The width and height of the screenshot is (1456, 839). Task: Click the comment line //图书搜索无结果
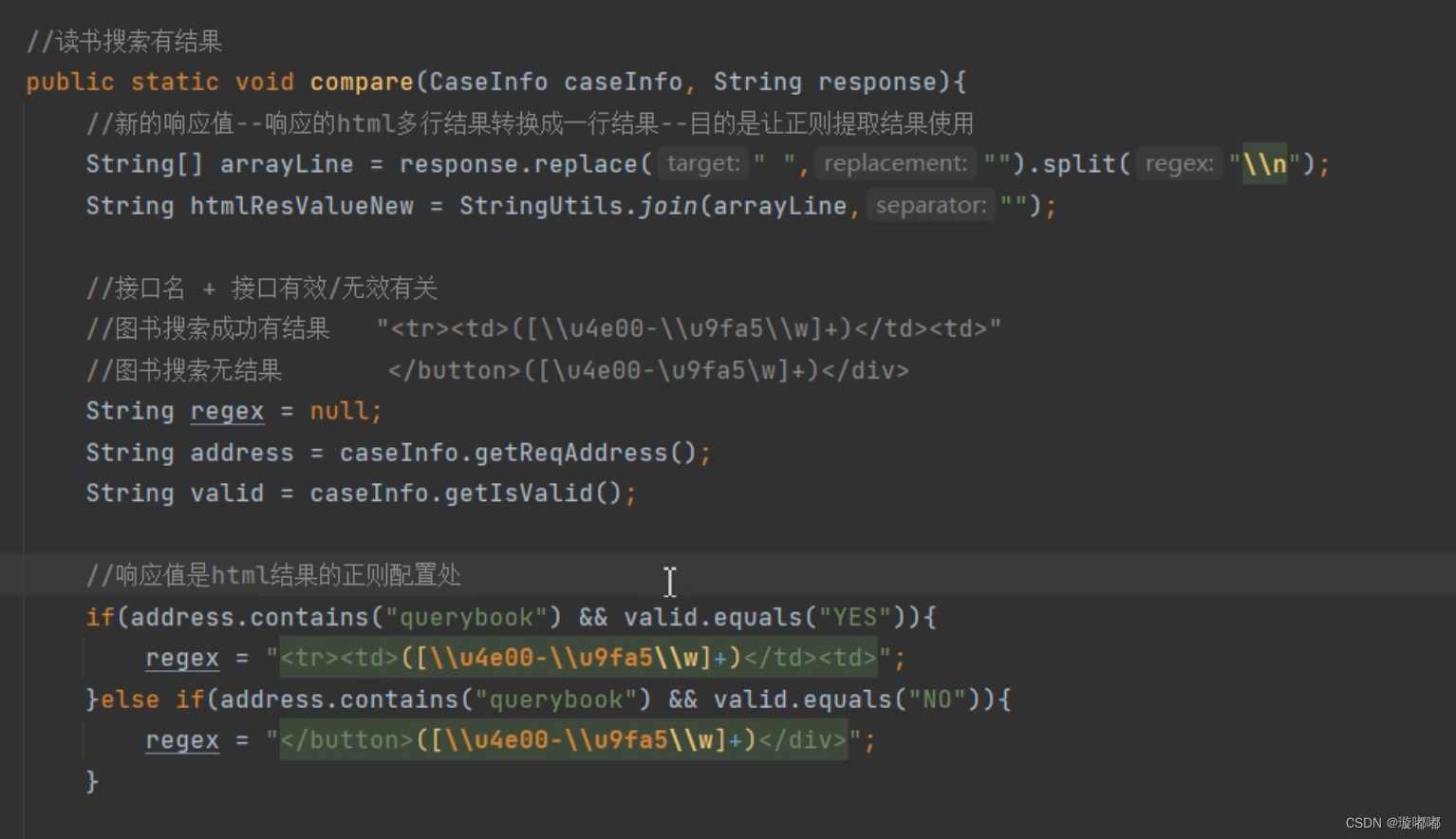pyautogui.click(x=497, y=370)
